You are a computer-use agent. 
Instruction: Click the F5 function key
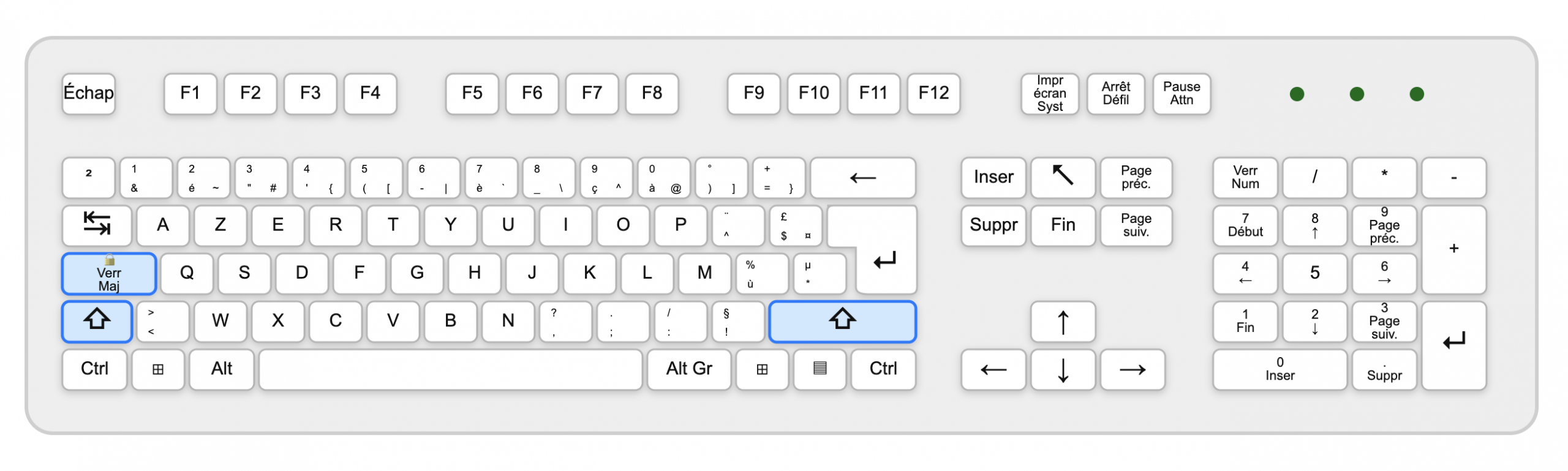tap(472, 94)
